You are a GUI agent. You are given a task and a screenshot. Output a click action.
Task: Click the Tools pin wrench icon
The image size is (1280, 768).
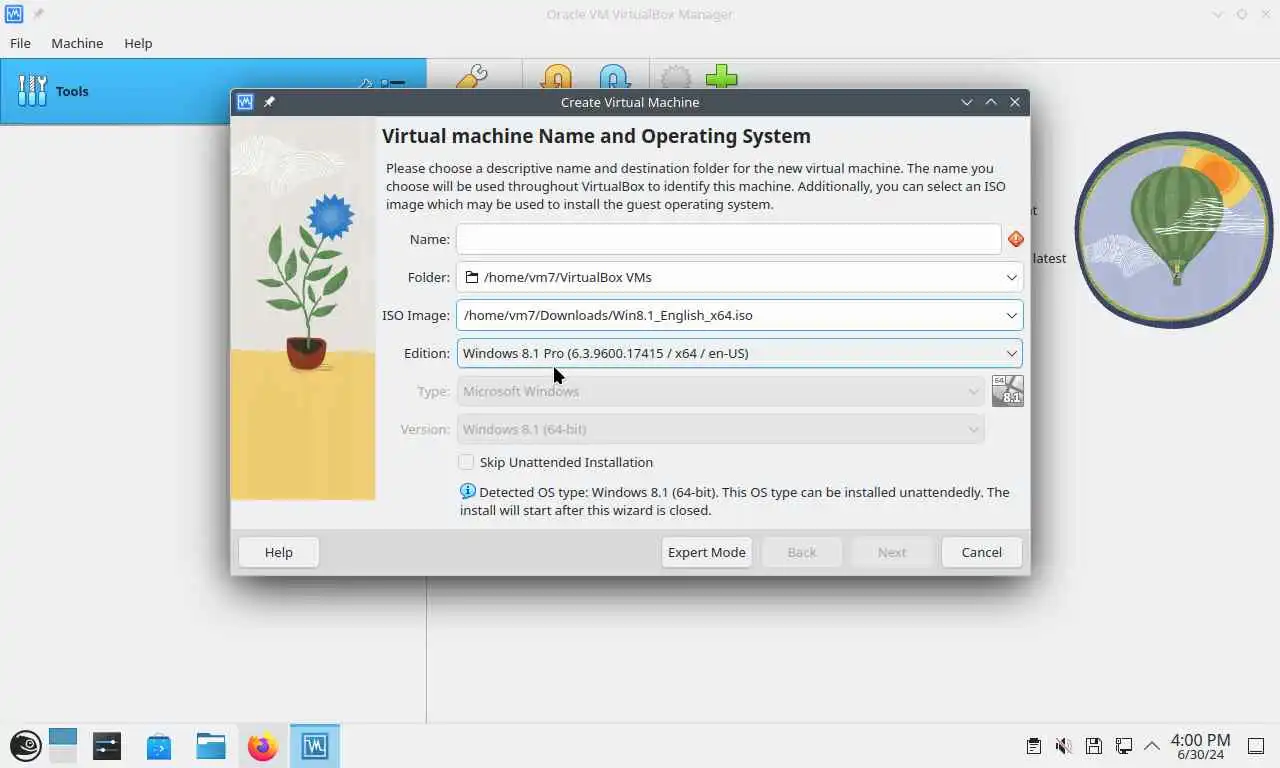tap(366, 84)
